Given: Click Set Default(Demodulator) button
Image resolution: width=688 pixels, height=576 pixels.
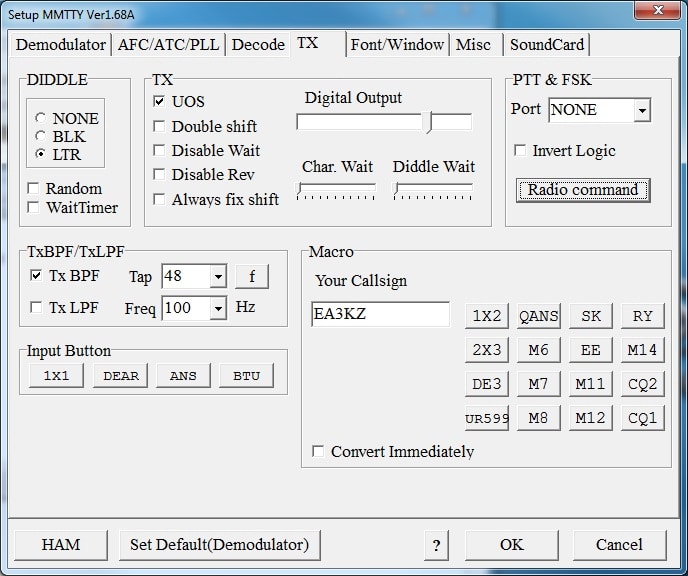Looking at the screenshot, I should tap(219, 545).
